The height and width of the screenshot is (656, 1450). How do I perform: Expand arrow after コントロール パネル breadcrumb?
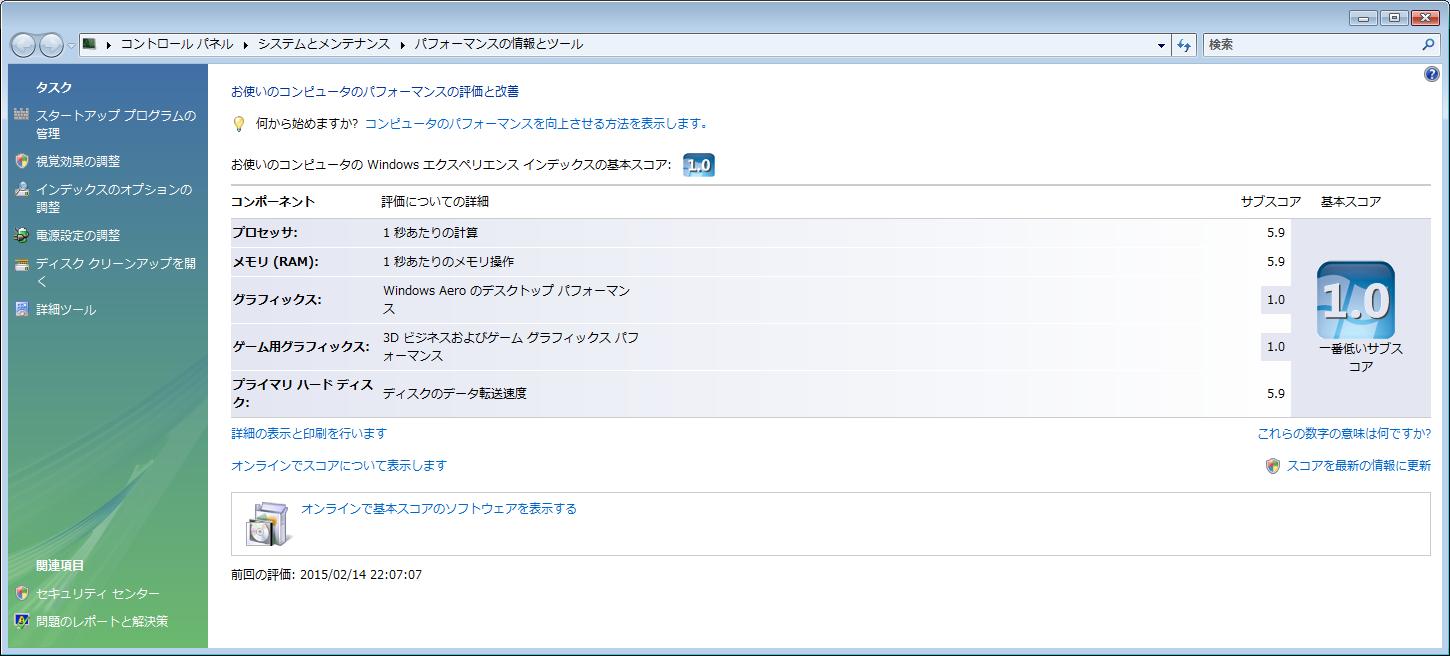pos(246,44)
